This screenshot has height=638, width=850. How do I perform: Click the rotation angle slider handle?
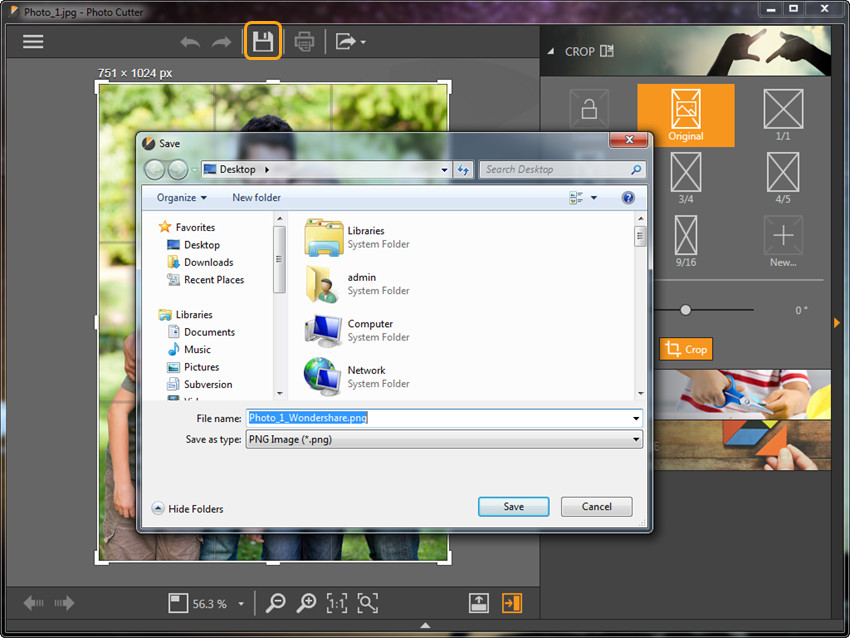(685, 310)
